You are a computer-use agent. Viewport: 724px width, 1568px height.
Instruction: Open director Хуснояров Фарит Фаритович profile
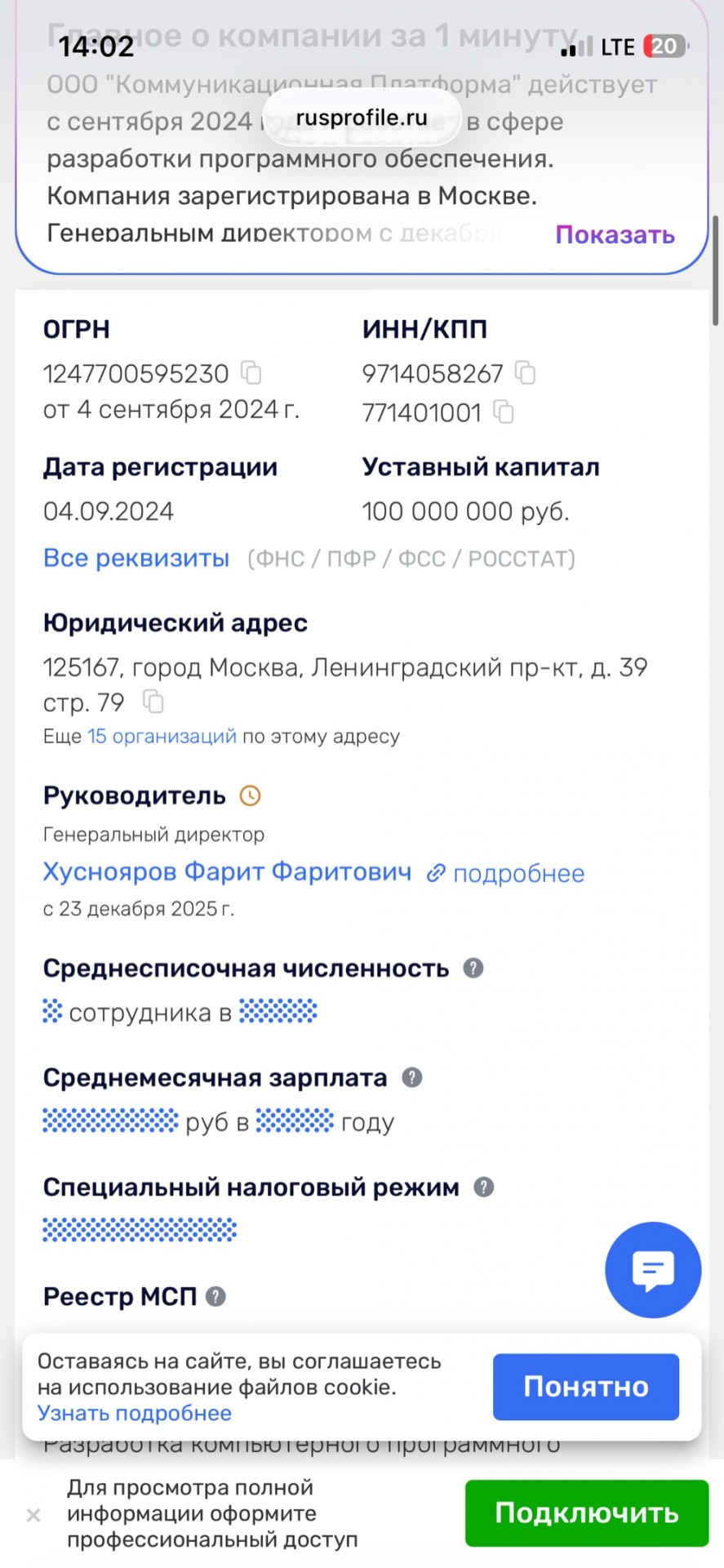[227, 872]
